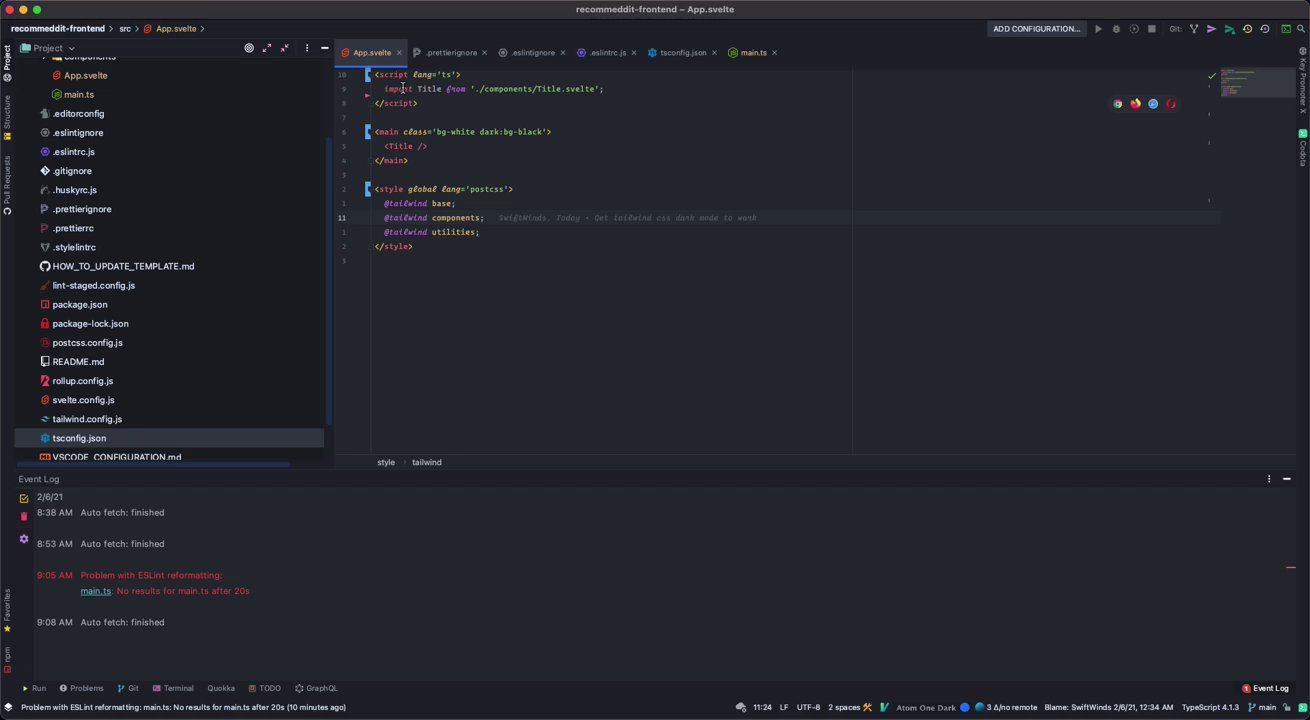1310x720 pixels.
Task: Show Git history clock icon
Action: (1247, 29)
